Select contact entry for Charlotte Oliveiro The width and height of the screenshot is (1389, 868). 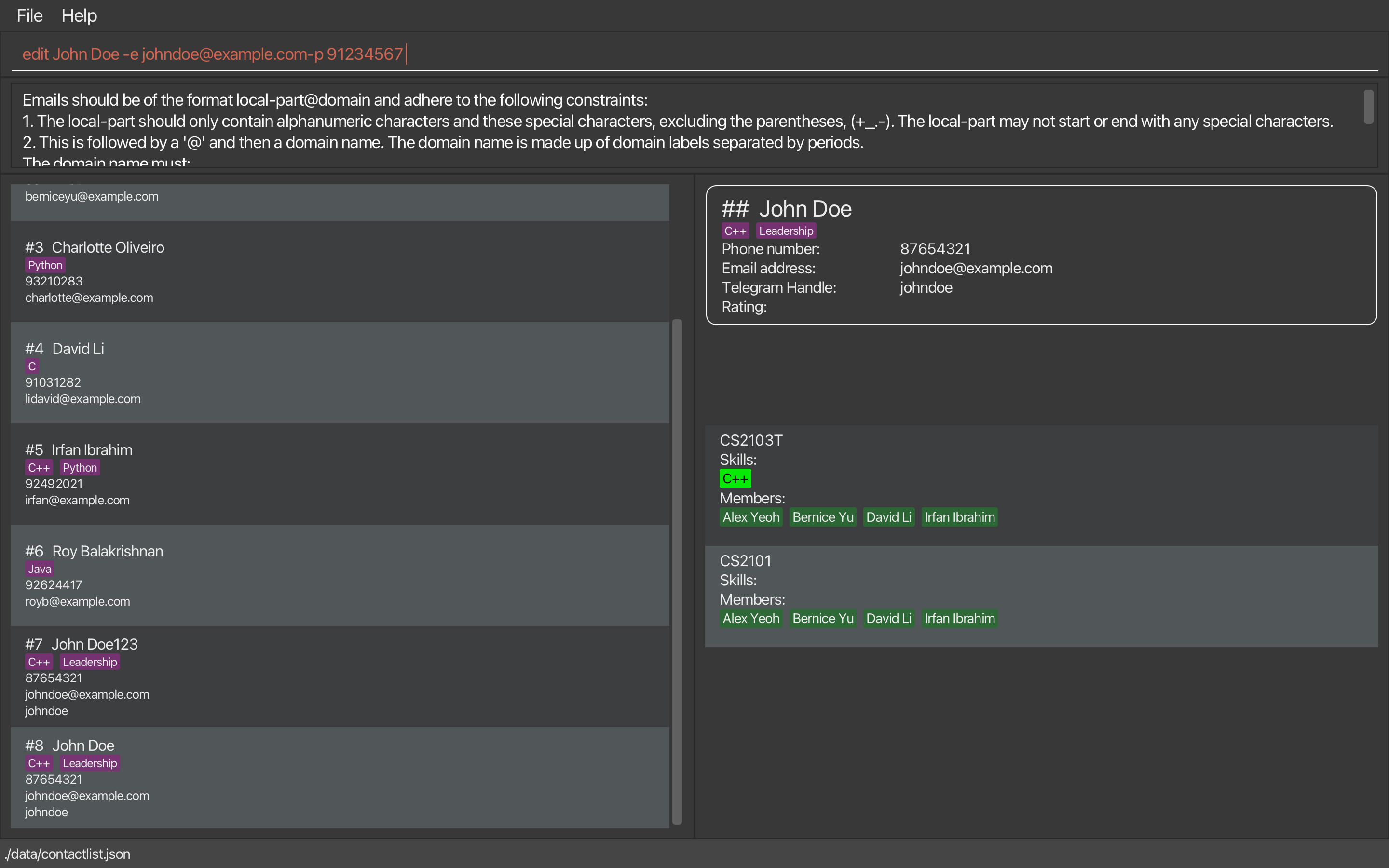pos(340,271)
